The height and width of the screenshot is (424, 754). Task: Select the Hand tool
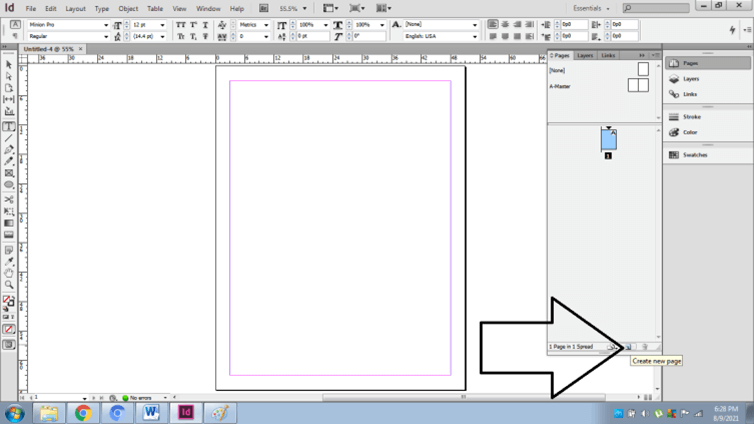pos(9,274)
